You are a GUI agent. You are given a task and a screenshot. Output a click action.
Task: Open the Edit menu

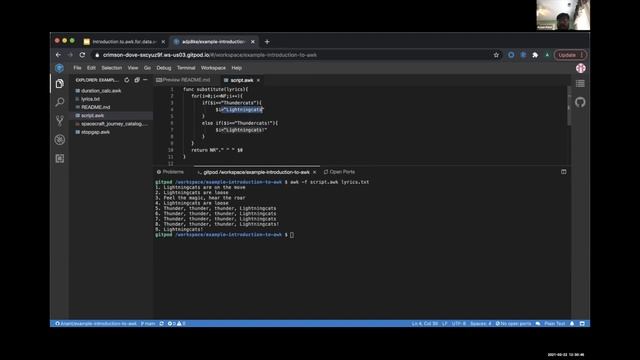pos(91,68)
